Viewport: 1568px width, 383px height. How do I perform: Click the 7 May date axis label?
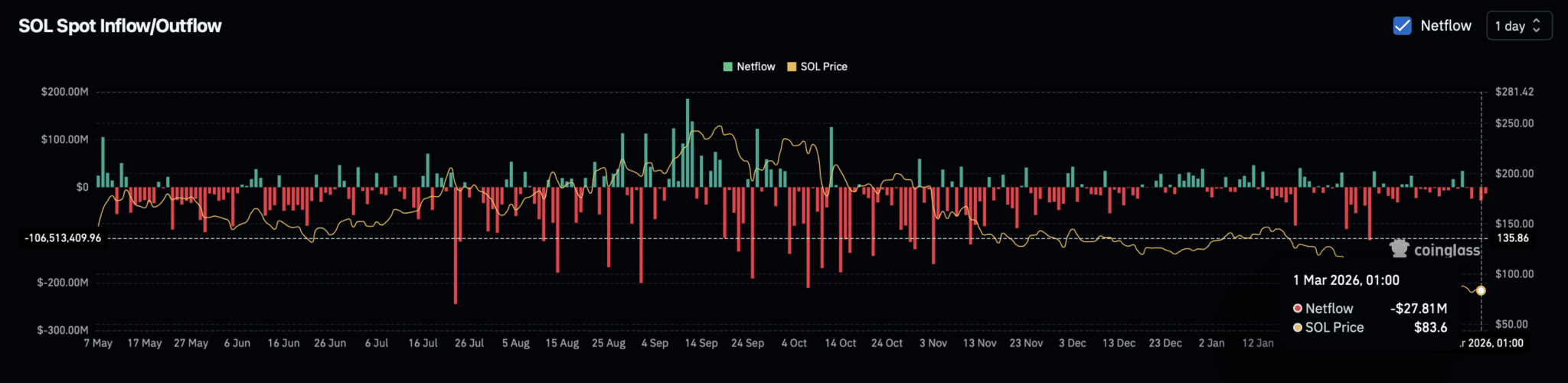click(x=98, y=343)
